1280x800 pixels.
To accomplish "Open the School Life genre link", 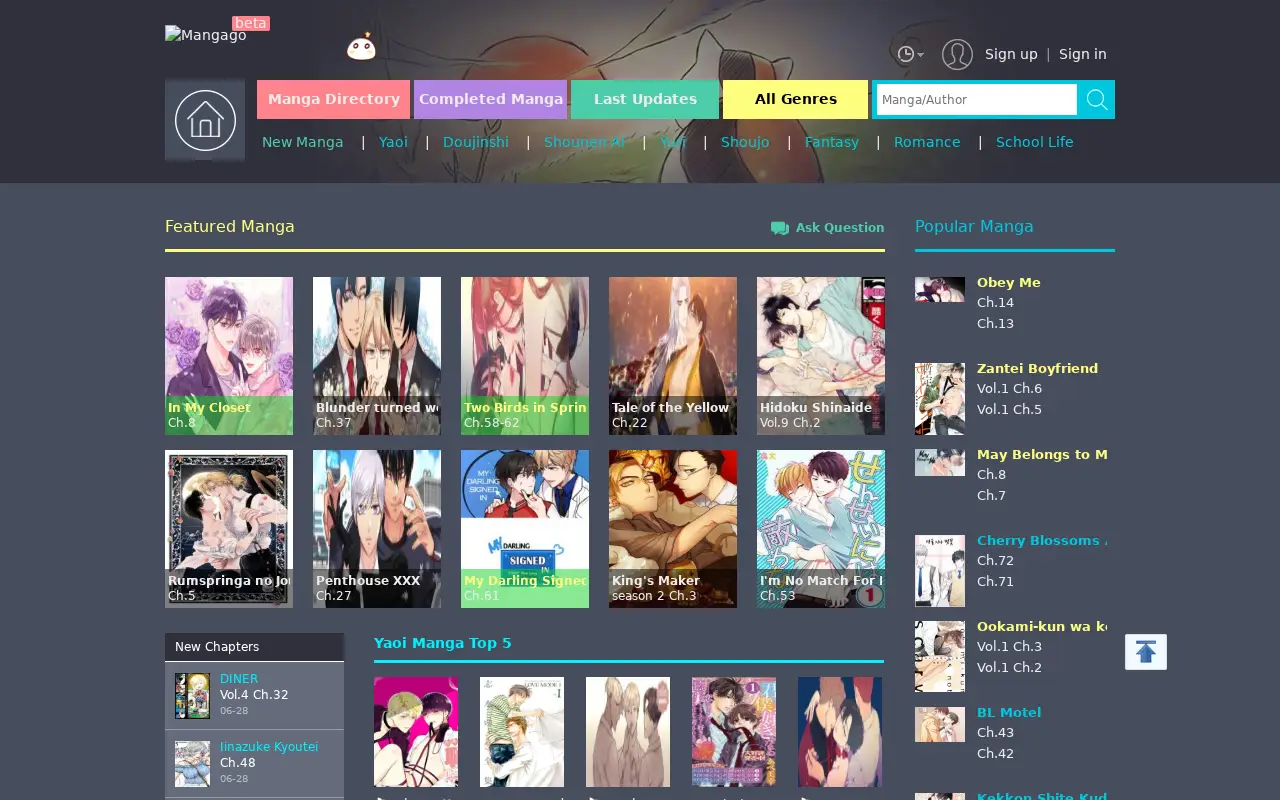I will pyautogui.click(x=1035, y=142).
